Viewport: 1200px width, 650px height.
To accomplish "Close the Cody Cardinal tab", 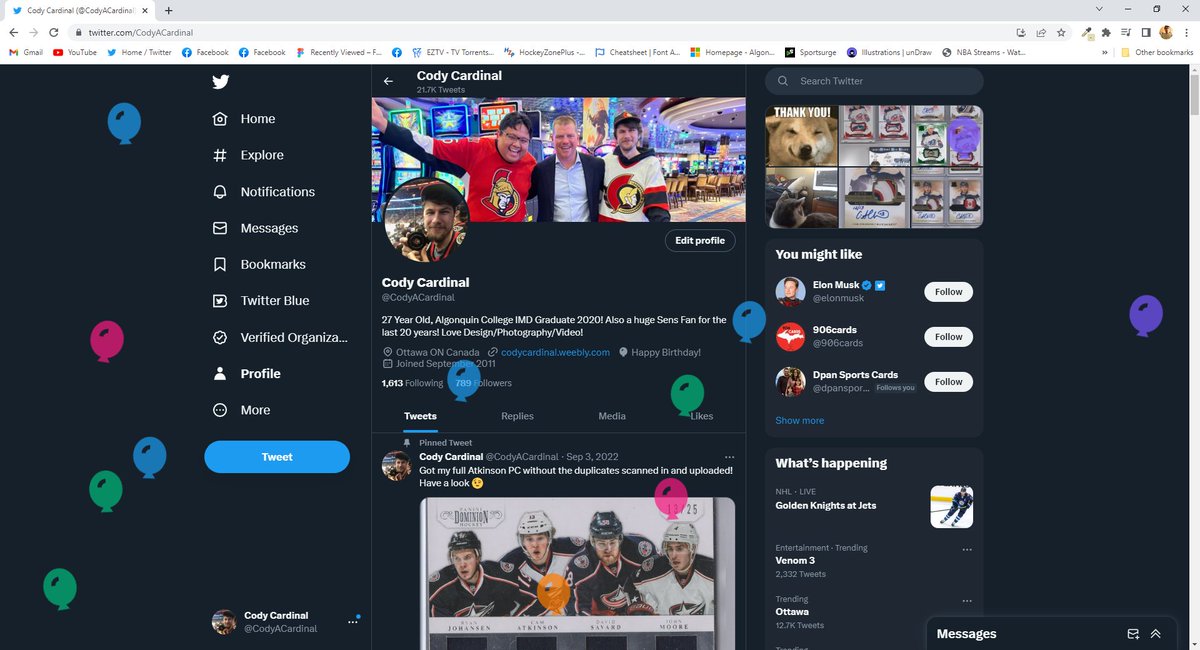I will 144,10.
